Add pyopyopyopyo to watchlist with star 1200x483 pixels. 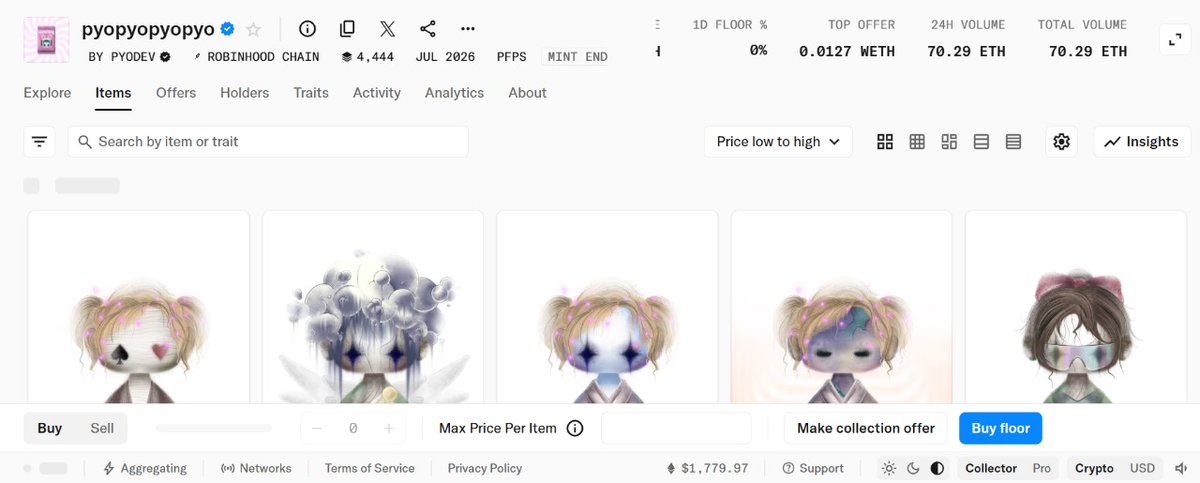pyautogui.click(x=253, y=29)
